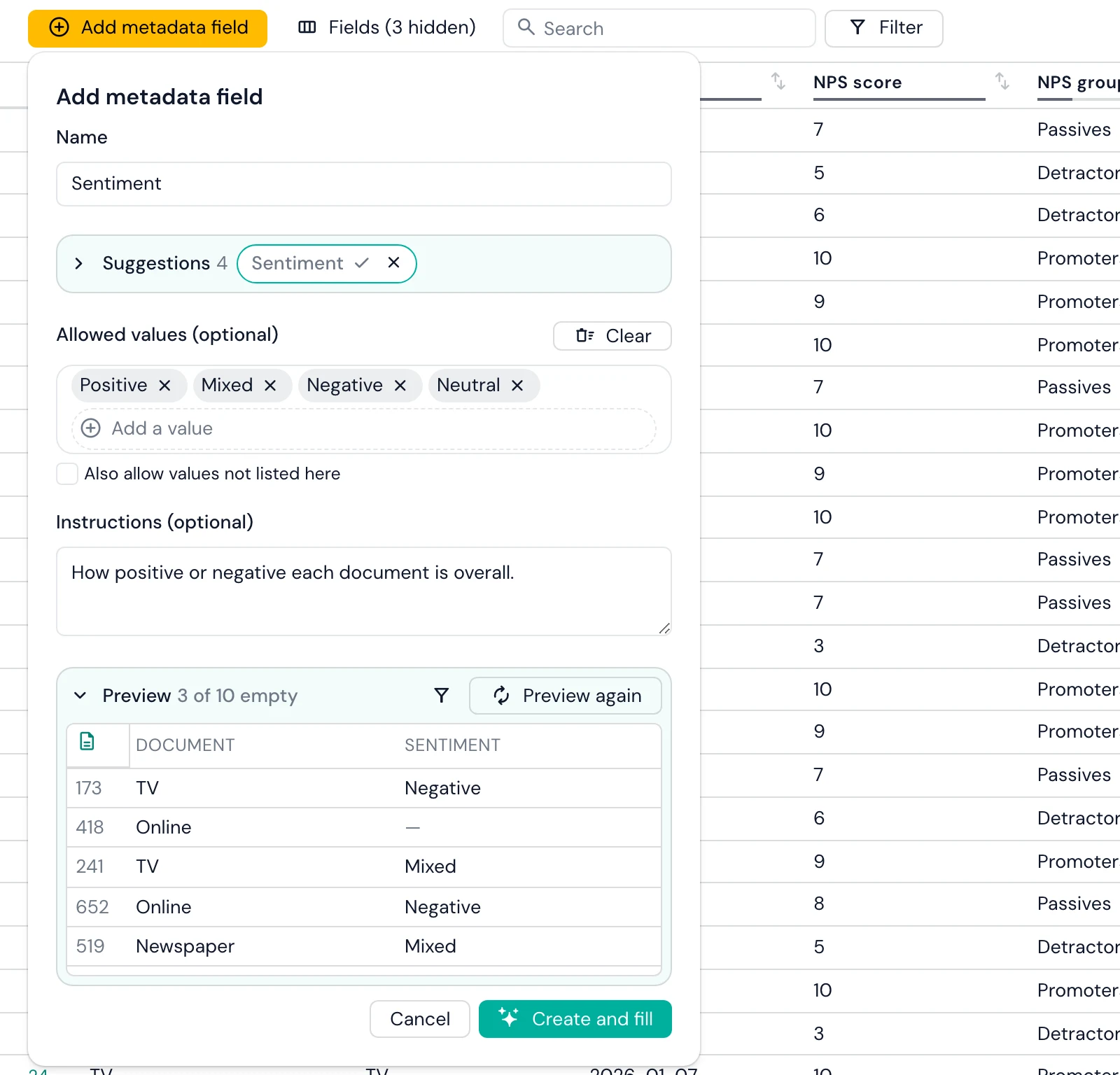Viewport: 1120px width, 1075px height.
Task: Expand the Suggestions section chevron
Action: (78, 264)
